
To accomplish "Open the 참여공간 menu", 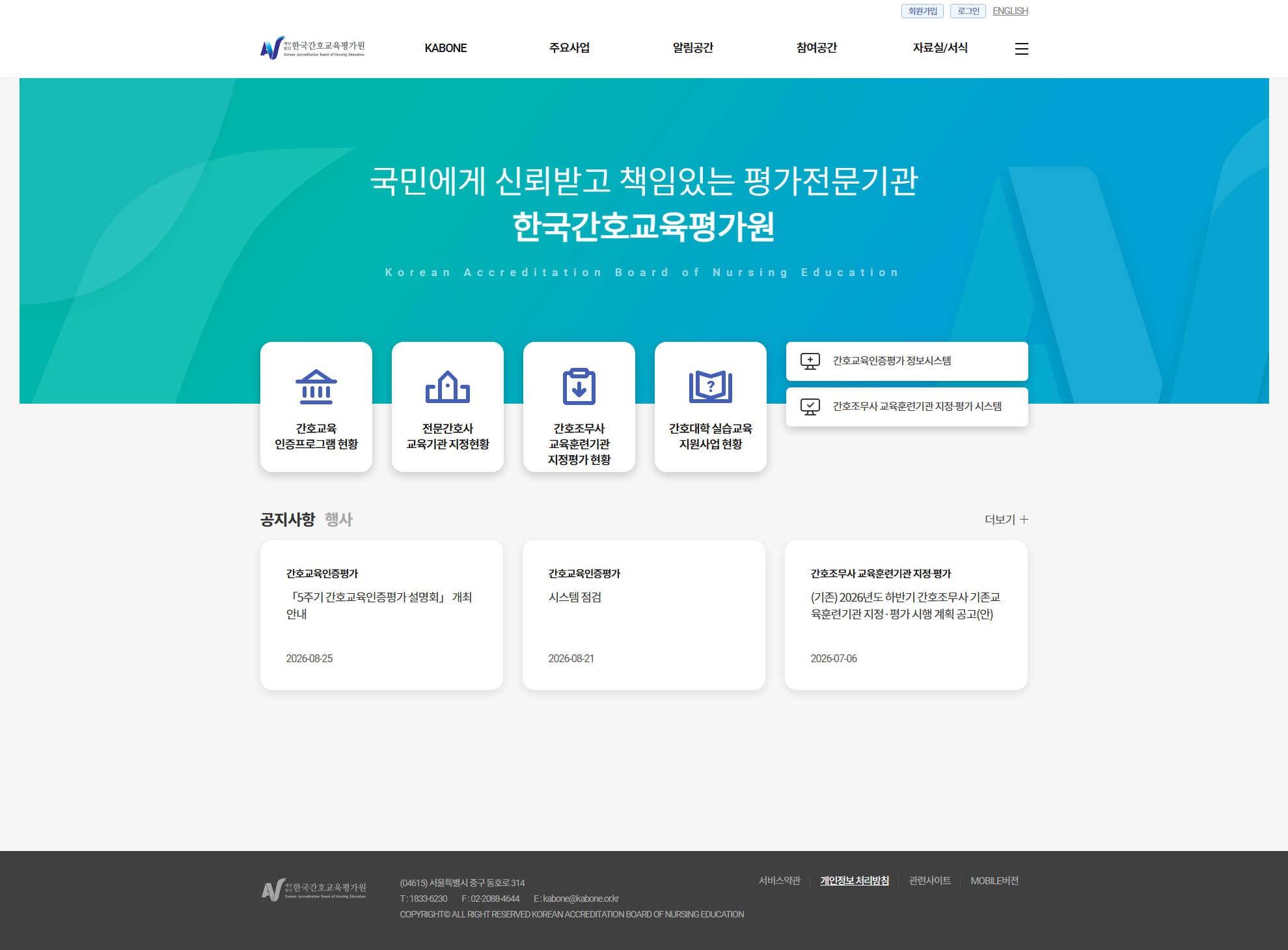I will click(817, 48).
